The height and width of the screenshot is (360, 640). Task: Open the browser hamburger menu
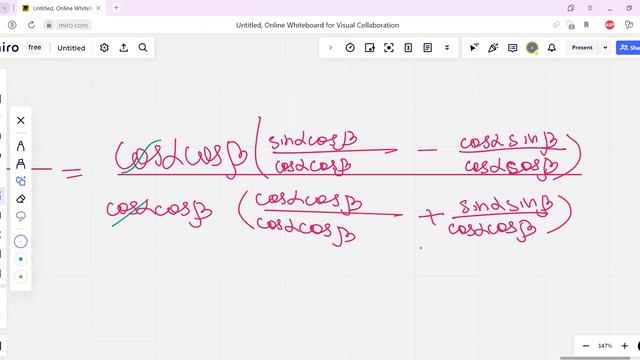(590, 8)
